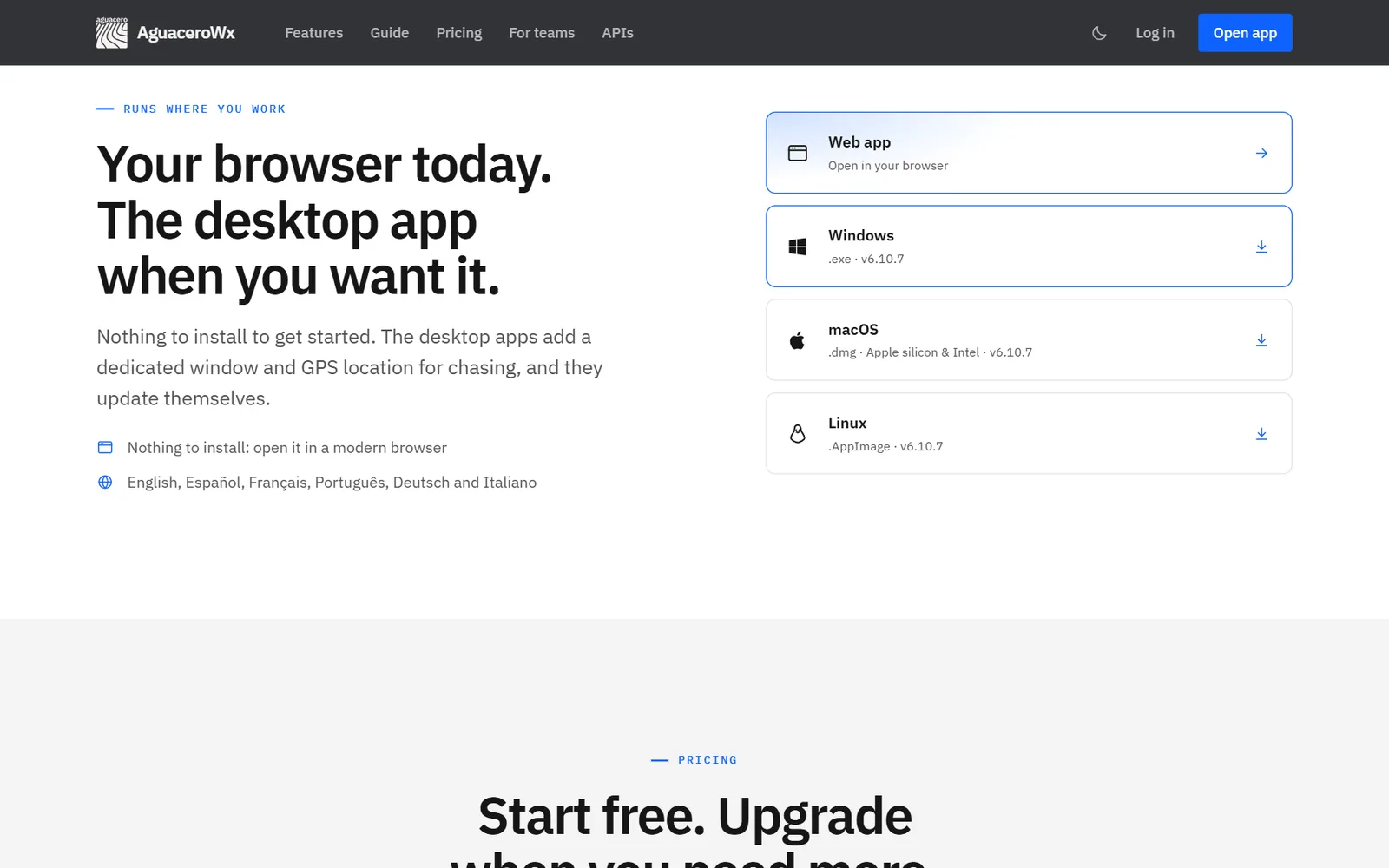This screenshot has width=1389, height=868.
Task: Click '.dmg · Apple silicon & Intel · v6.10.7' text
Action: (930, 352)
